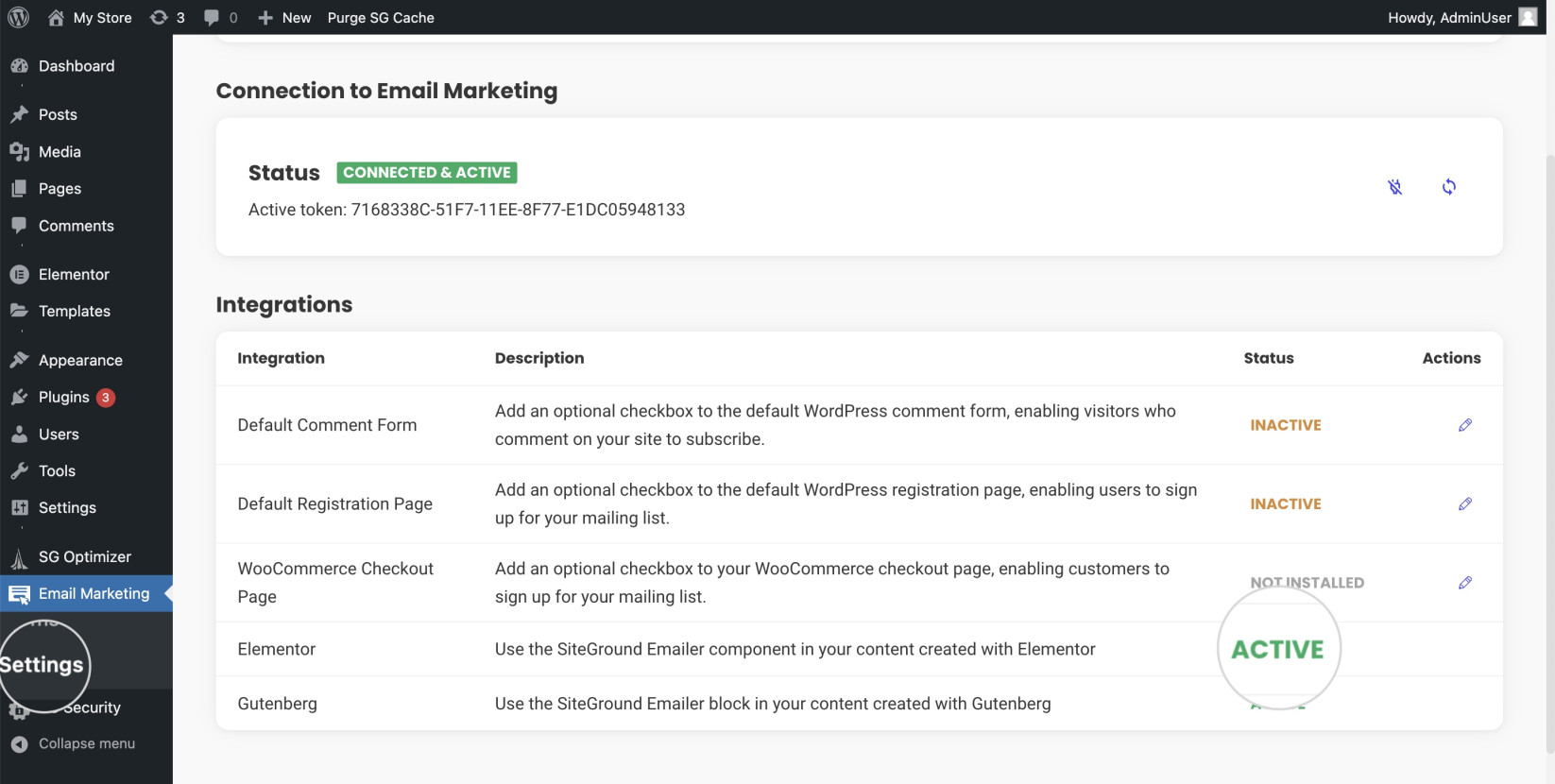Viewport: 1555px width, 784px height.
Task: Click the Status column header
Action: pos(1269,358)
